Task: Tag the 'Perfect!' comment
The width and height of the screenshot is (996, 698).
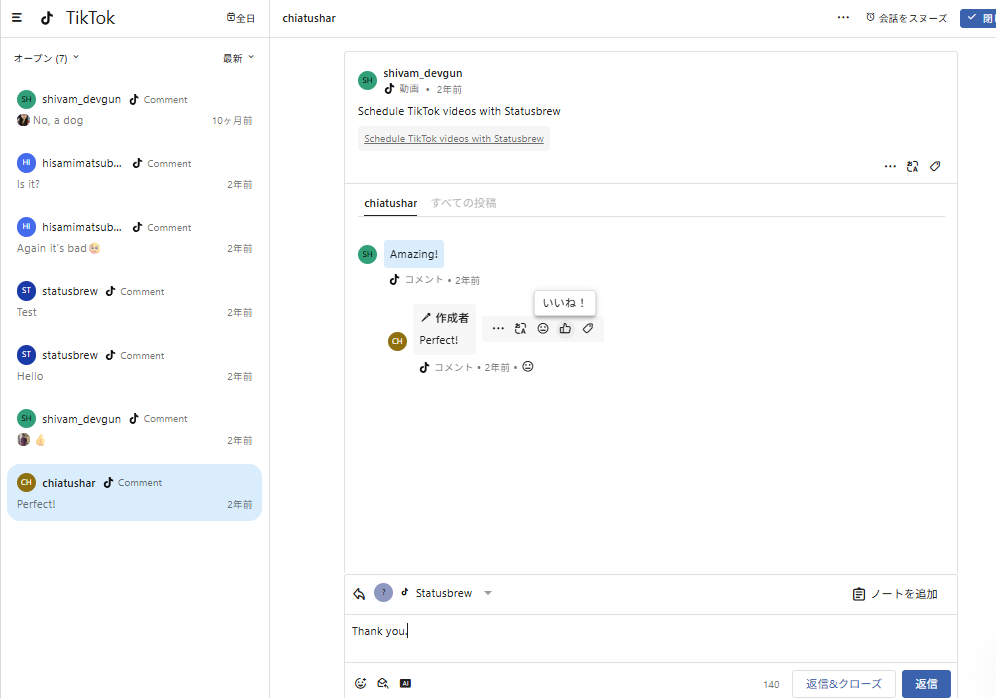Action: (588, 328)
